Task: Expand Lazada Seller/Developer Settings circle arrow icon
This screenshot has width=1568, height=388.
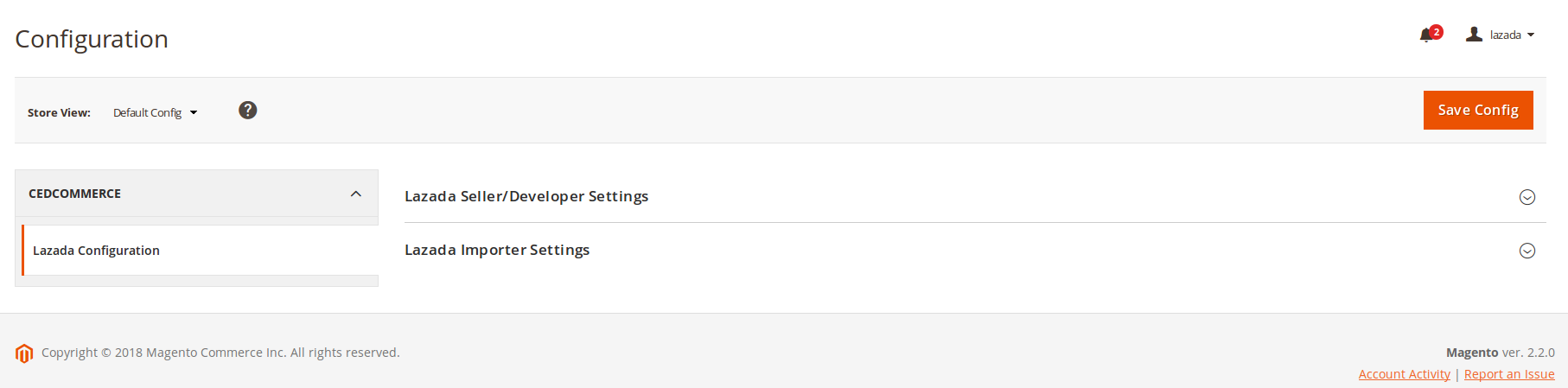Action: [1527, 197]
